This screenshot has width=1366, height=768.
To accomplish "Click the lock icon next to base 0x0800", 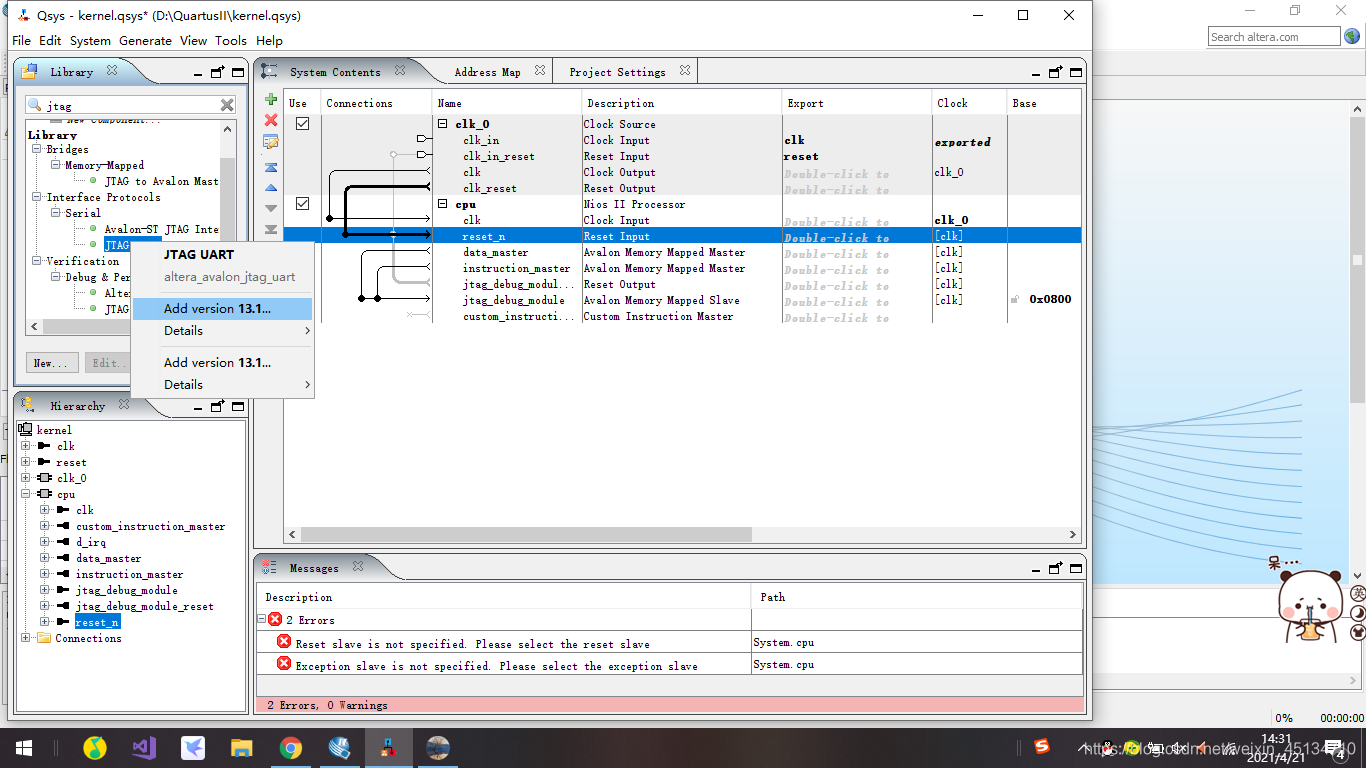I will click(x=1015, y=299).
